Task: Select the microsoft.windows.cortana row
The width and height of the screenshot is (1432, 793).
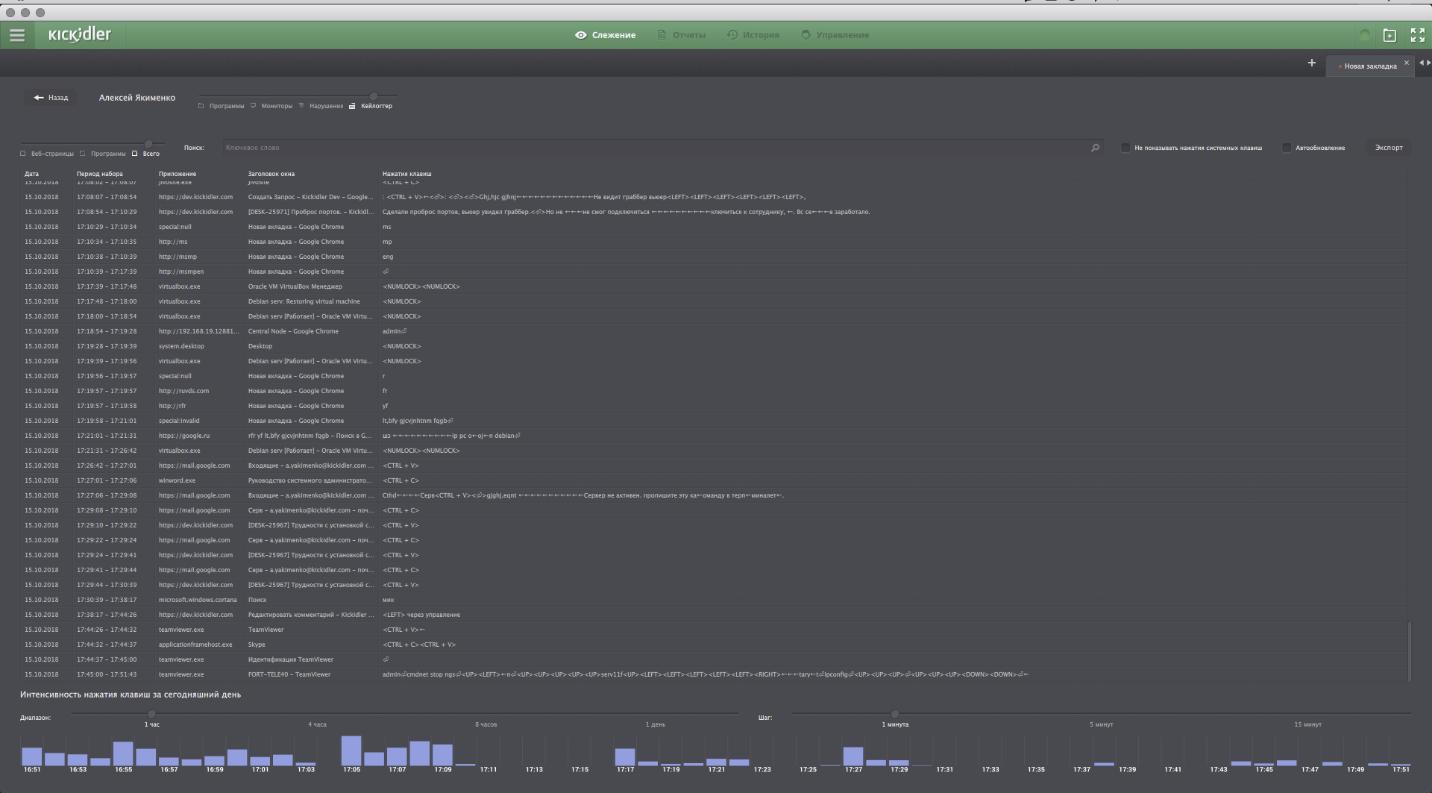Action: (x=712, y=600)
